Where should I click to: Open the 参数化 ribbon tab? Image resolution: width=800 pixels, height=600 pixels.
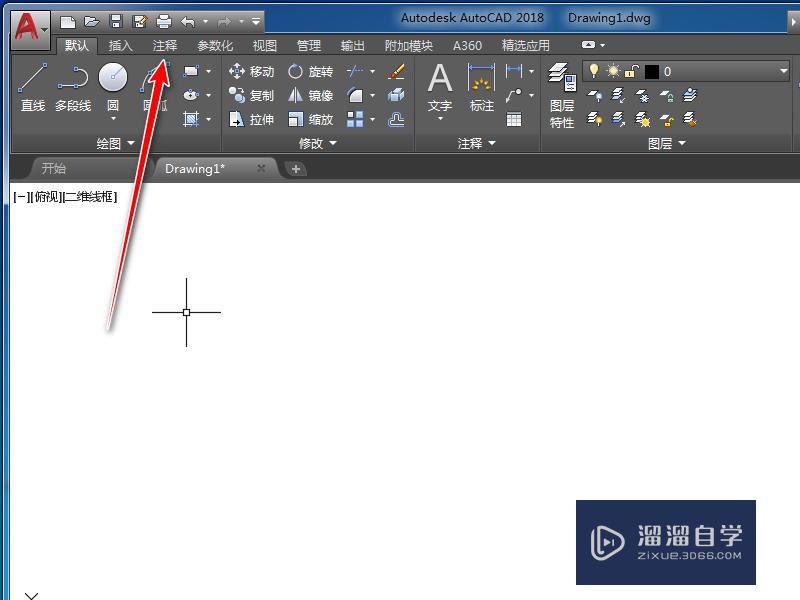coord(214,45)
